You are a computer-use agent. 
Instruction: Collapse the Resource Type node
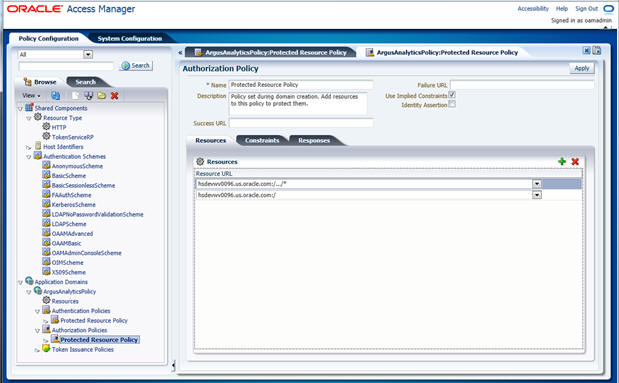pyautogui.click(x=29, y=118)
